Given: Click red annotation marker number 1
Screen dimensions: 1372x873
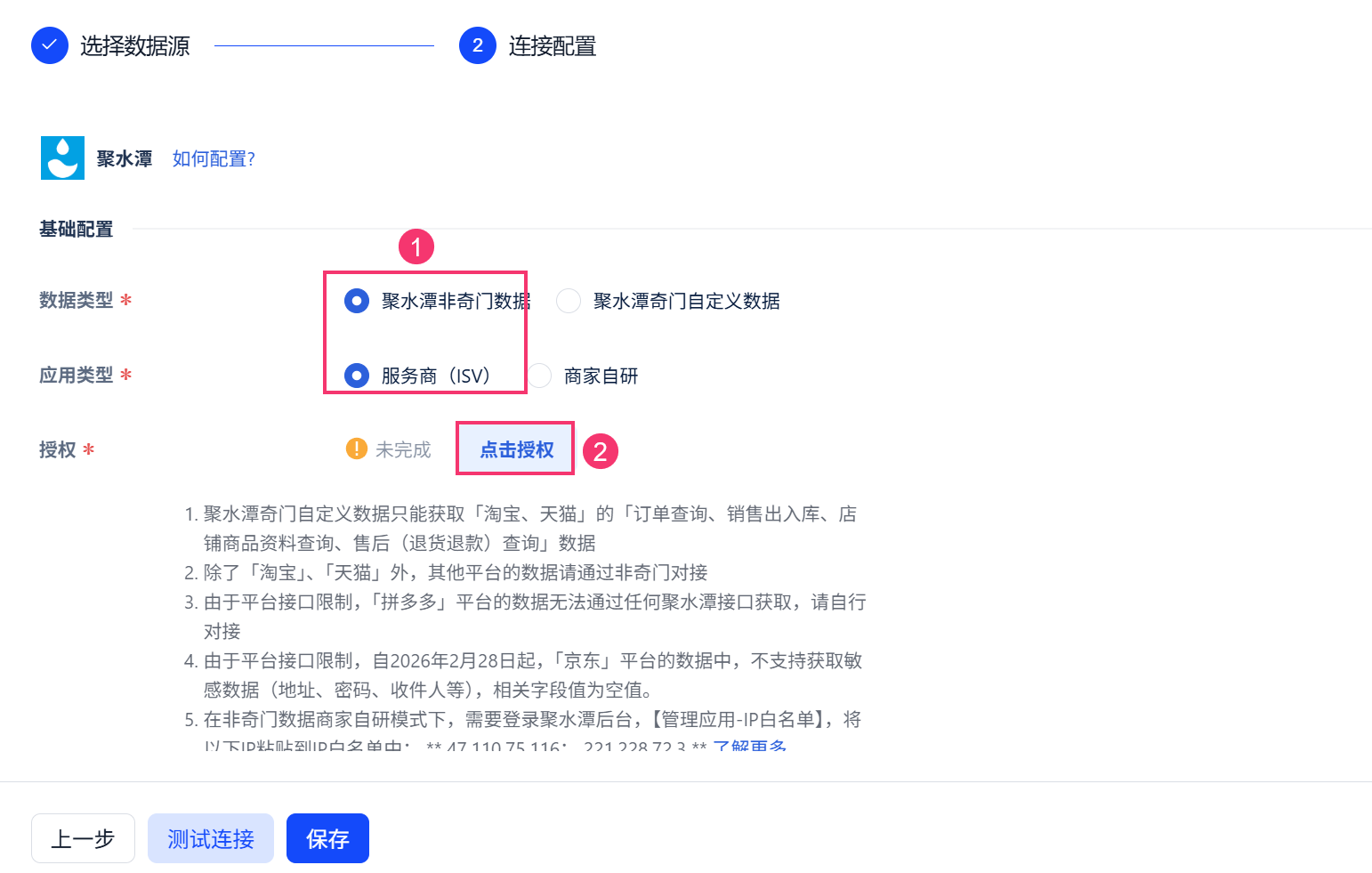Looking at the screenshot, I should click(416, 247).
